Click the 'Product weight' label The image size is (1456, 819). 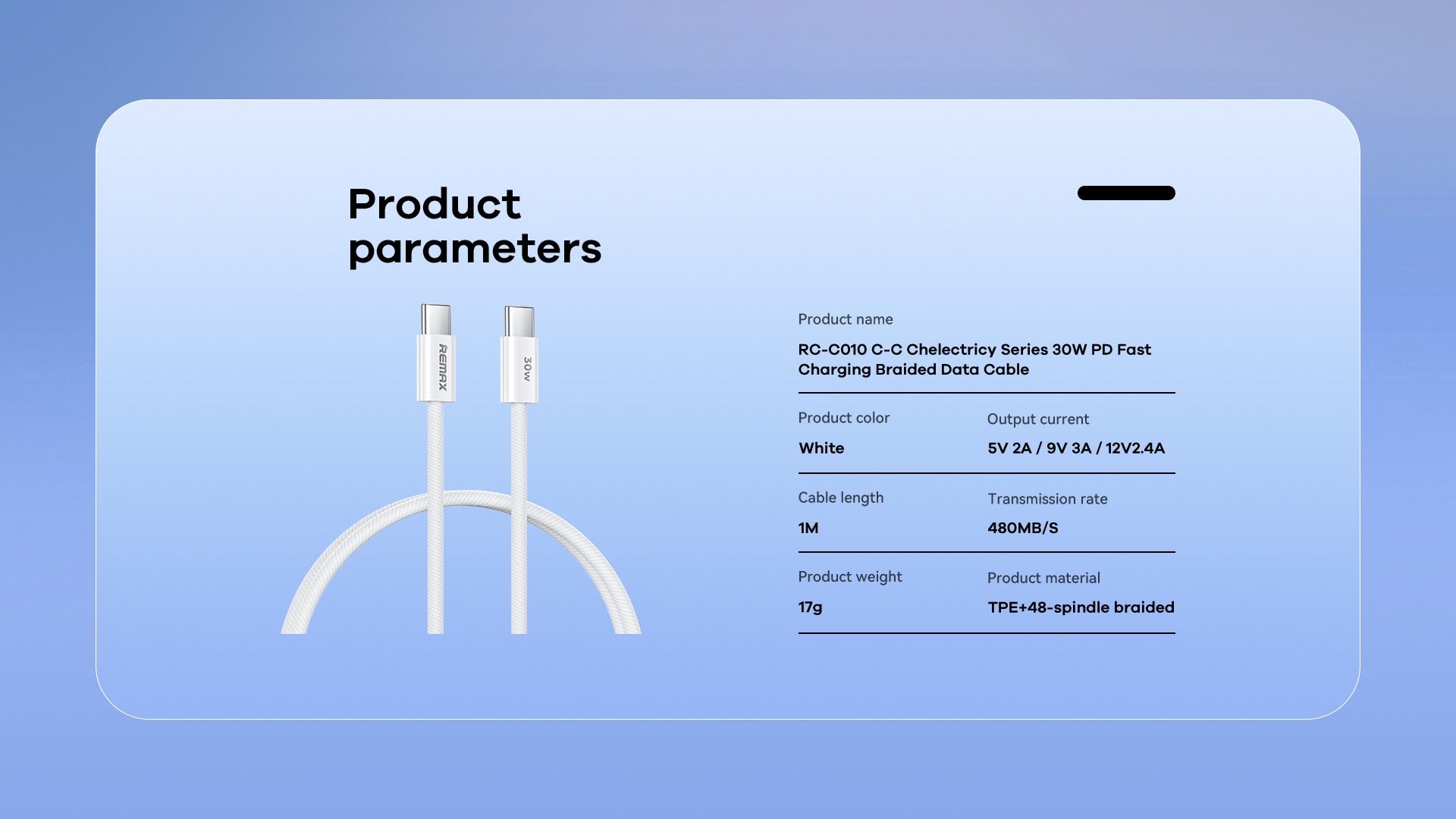click(850, 577)
